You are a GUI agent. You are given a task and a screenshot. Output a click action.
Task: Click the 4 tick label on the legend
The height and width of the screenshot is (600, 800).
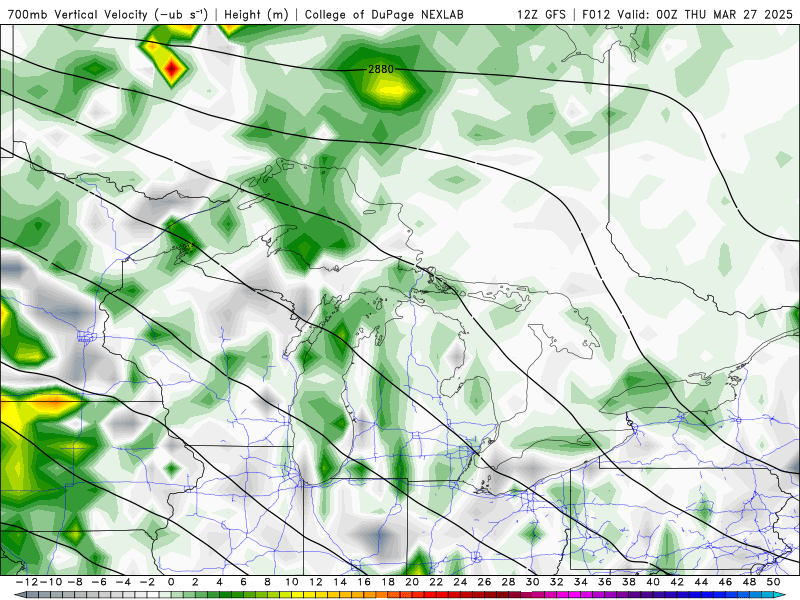219,582
